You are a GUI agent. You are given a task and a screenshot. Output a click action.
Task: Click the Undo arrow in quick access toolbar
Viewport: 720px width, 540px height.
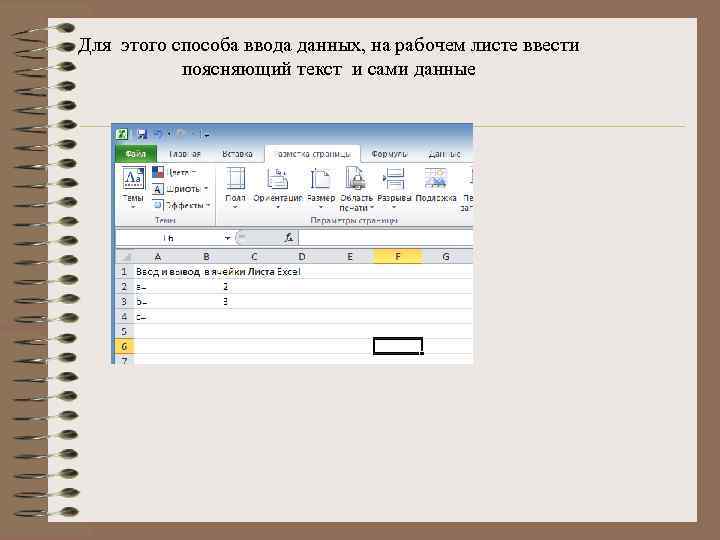(x=158, y=134)
